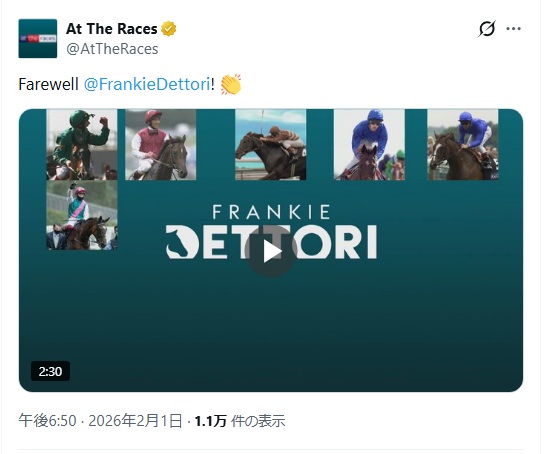Screen dimensions: 545x454
Task: Click the maroon-silks jockey photo
Action: coord(161,145)
